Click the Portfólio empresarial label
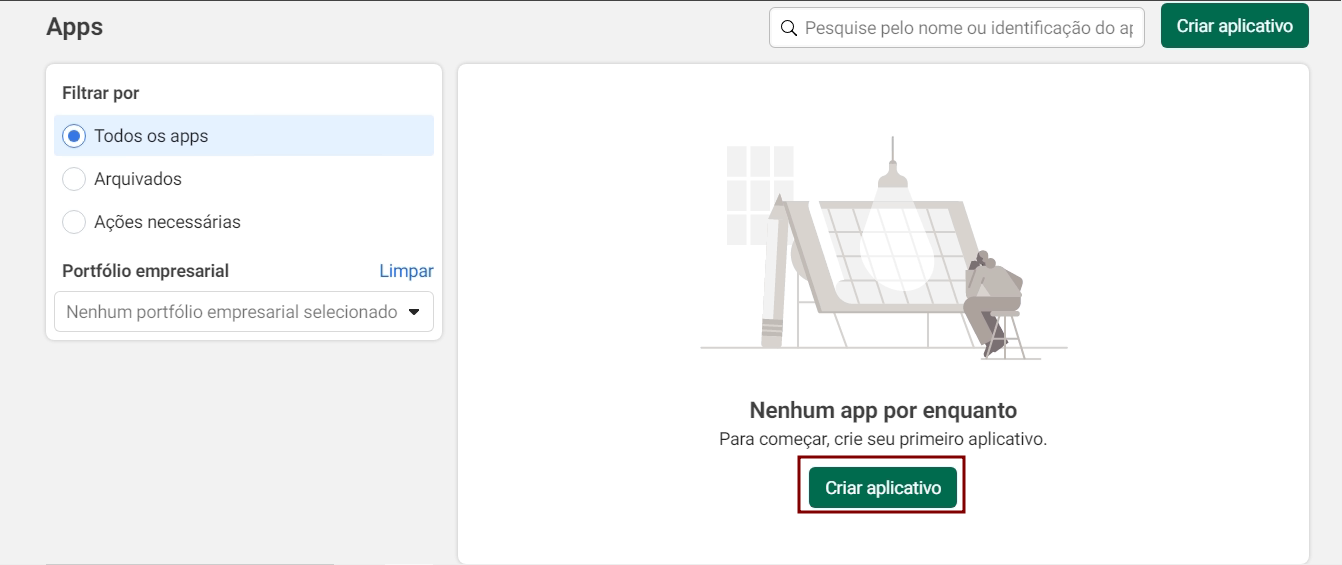Image resolution: width=1342 pixels, height=565 pixels. tap(146, 271)
